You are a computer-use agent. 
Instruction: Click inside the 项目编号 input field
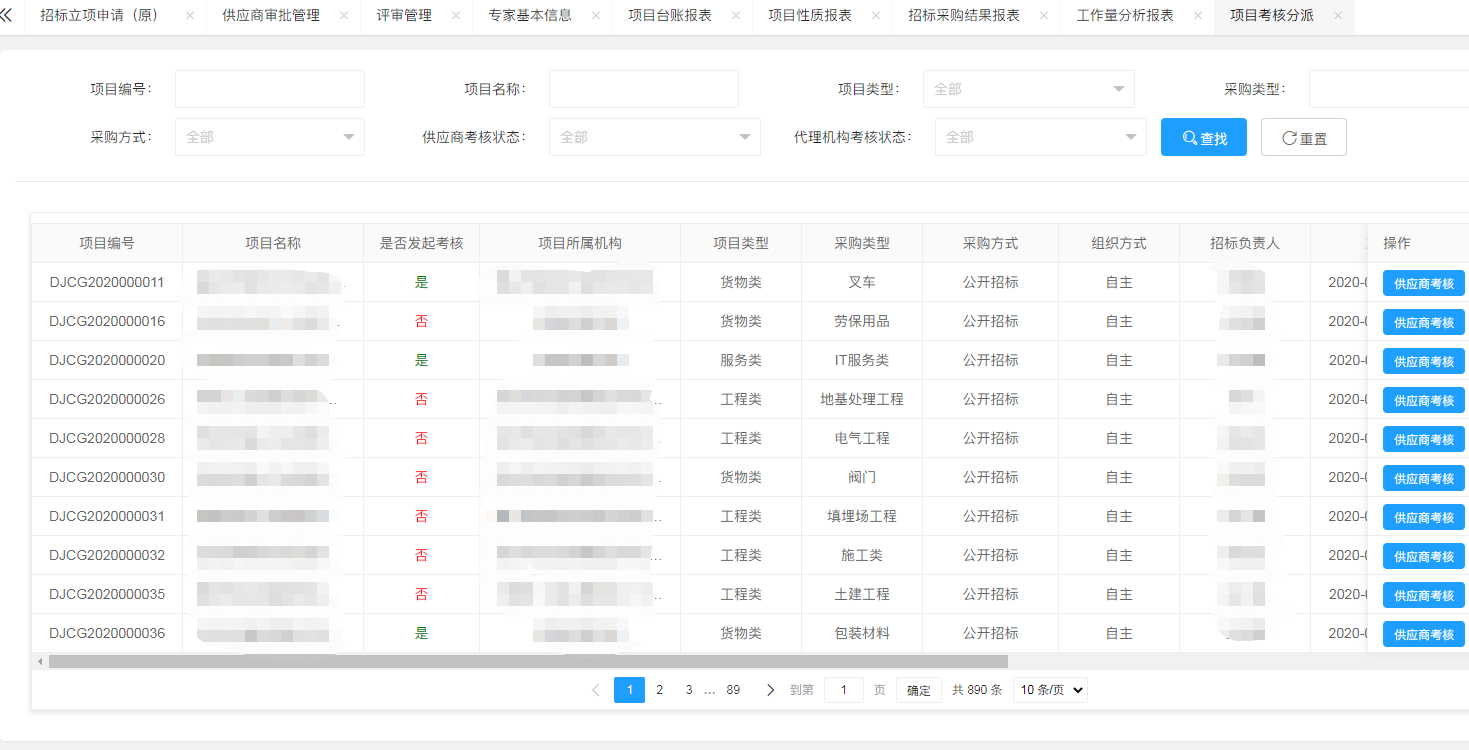click(268, 88)
